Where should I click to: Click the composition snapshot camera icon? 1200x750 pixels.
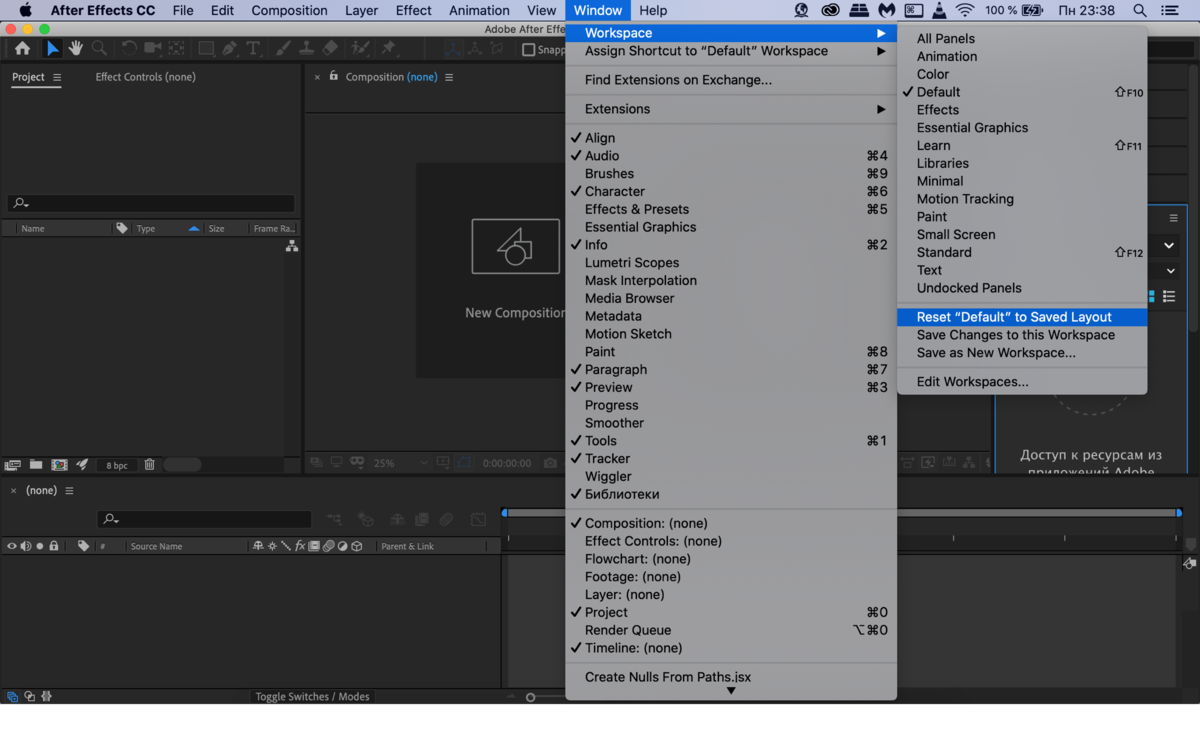[550, 464]
